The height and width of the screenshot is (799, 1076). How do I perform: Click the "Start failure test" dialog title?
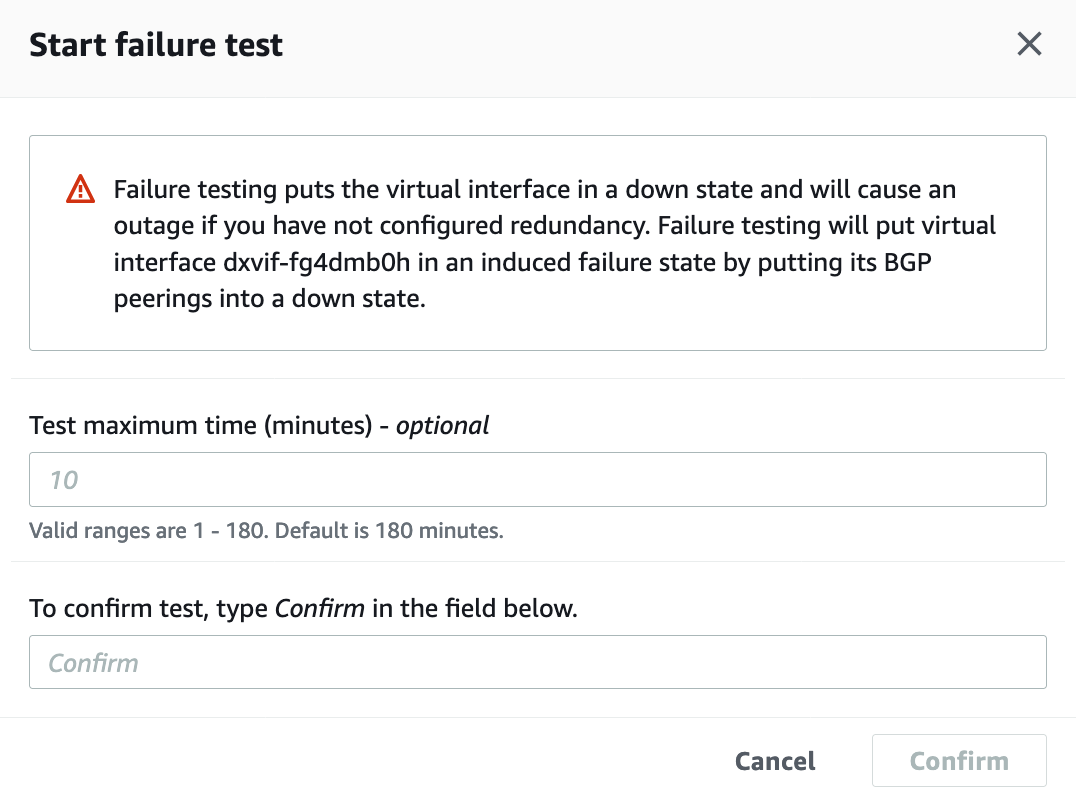pos(156,45)
